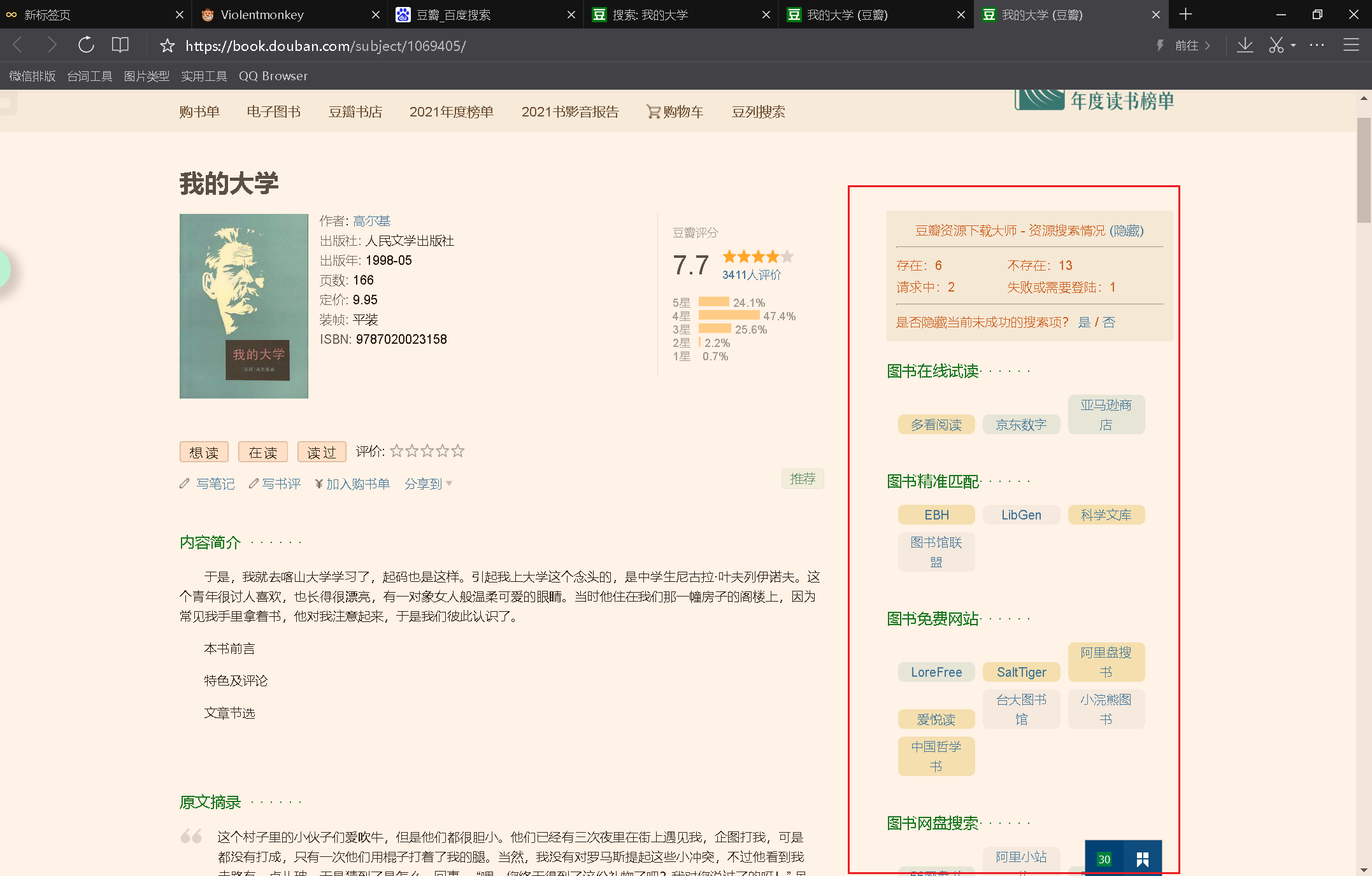The height and width of the screenshot is (876, 1372).
Task: Close the Violentmonkey tab
Action: tap(376, 15)
